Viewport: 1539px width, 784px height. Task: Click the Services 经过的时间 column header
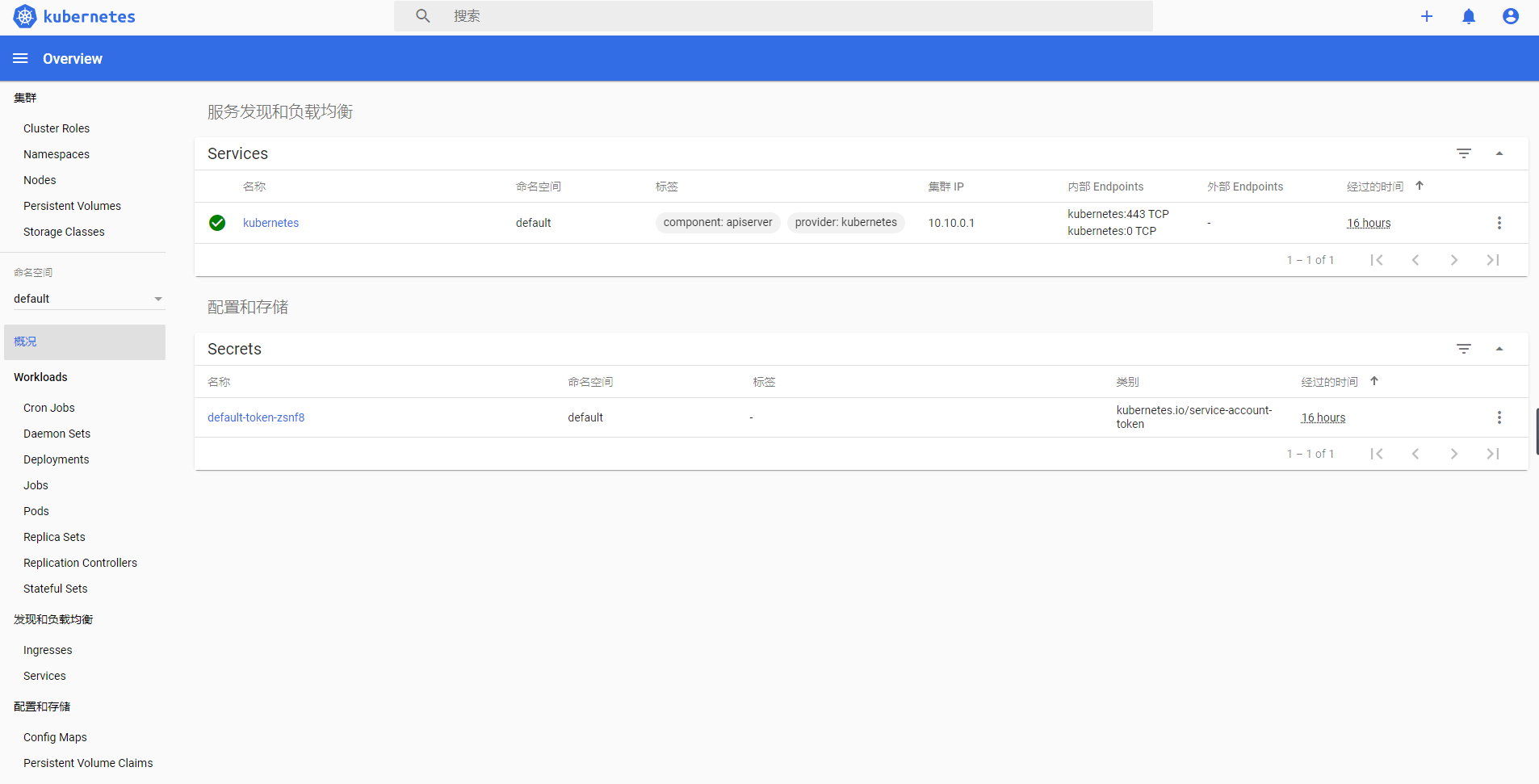click(x=1375, y=187)
